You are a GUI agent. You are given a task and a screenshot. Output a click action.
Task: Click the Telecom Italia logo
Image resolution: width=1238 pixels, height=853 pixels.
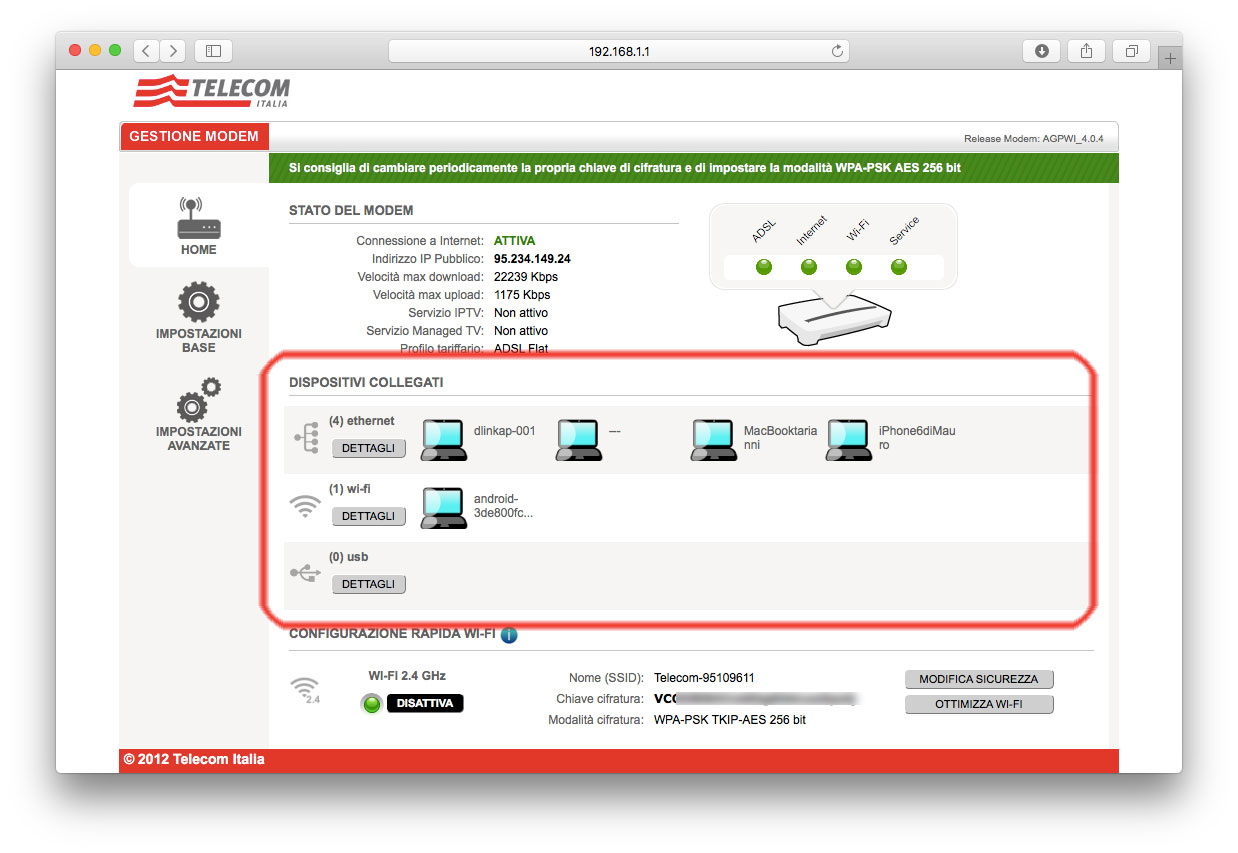click(212, 92)
